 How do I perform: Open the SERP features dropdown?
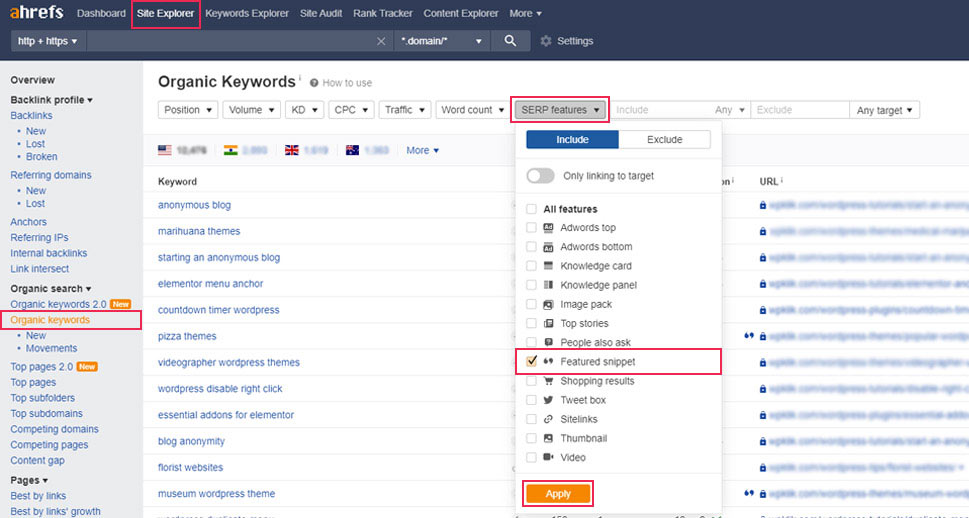[560, 110]
